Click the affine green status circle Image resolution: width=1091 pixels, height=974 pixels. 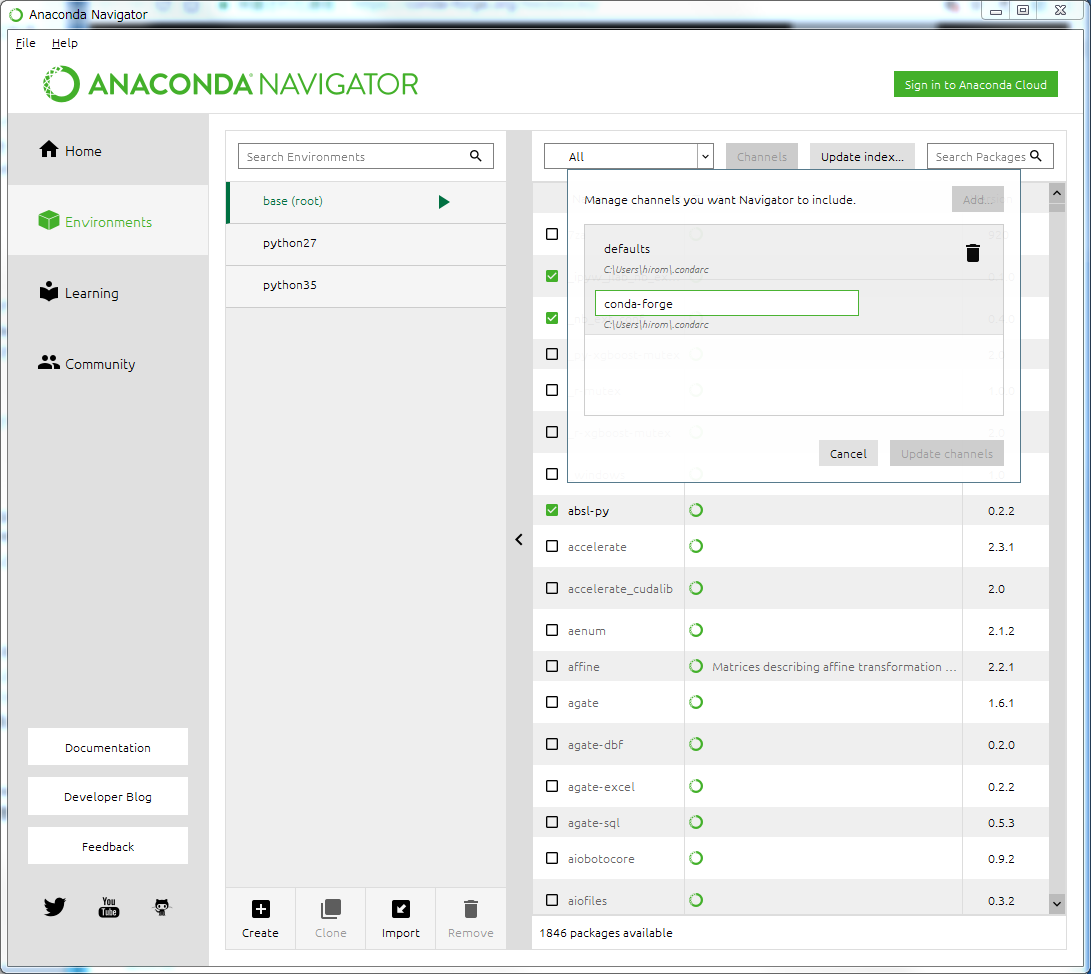point(696,666)
